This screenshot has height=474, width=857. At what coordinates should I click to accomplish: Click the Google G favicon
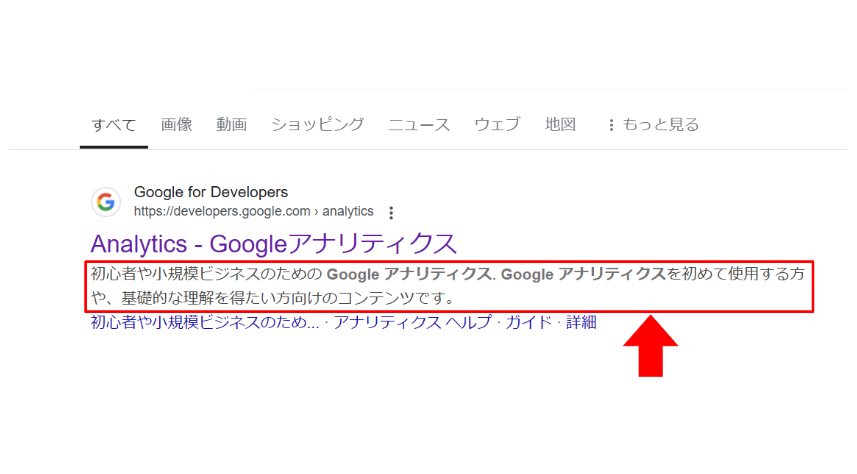point(105,202)
